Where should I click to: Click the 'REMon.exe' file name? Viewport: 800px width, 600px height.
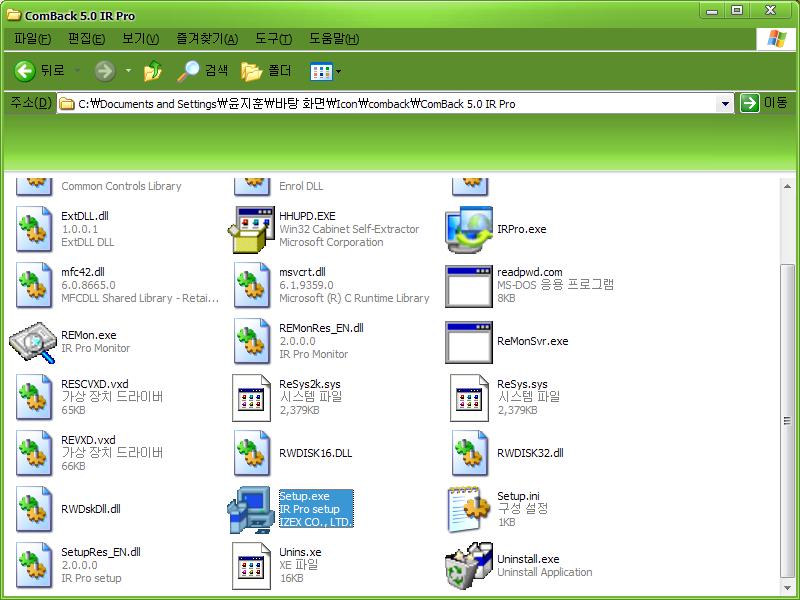88,335
